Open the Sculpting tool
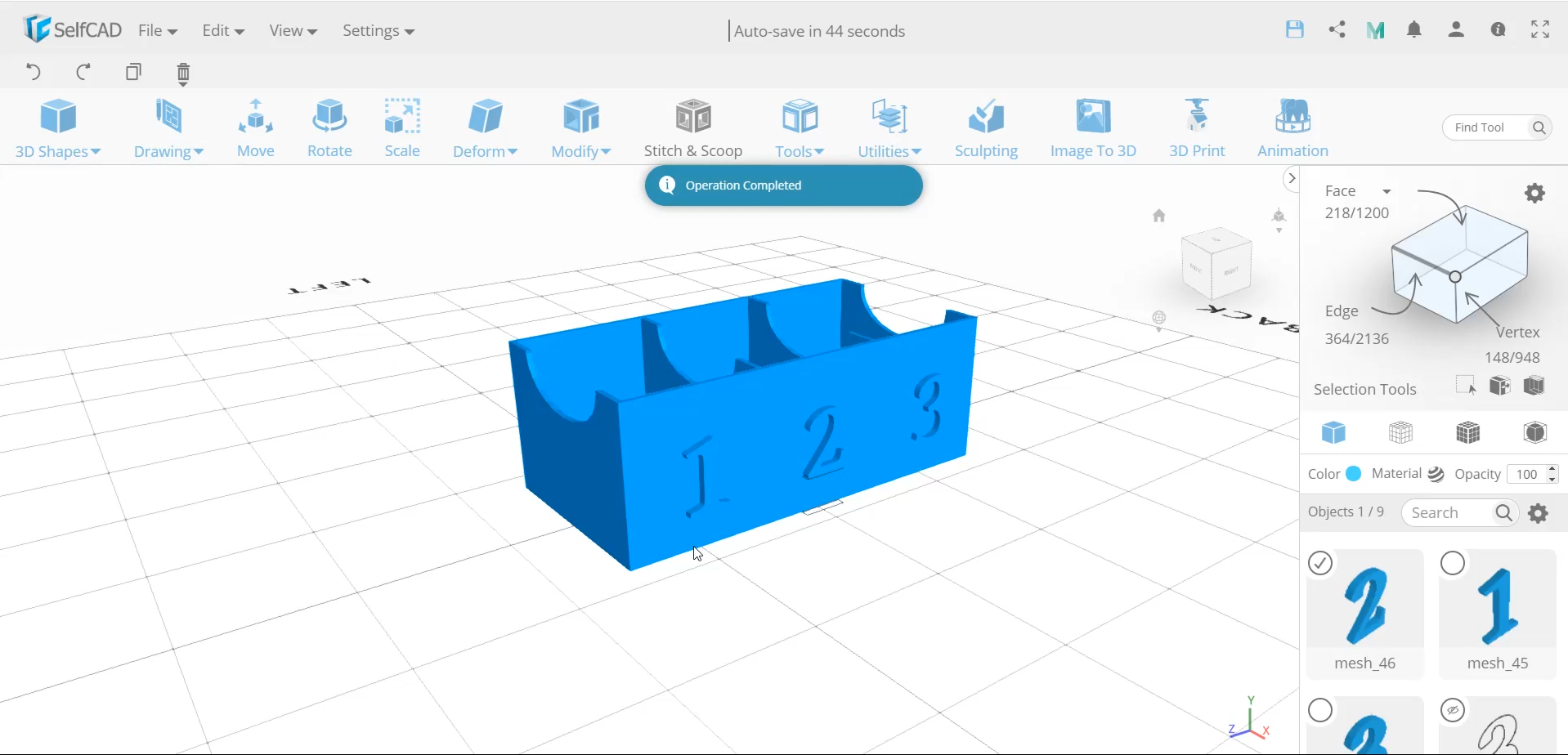Screen dimensions: 1568x755 [987, 128]
